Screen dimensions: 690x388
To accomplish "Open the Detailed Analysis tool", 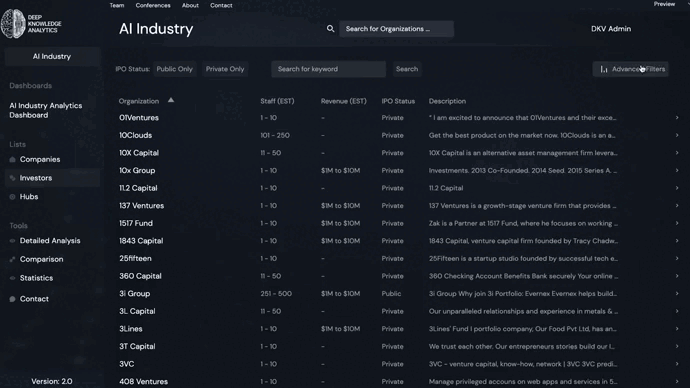I will (50, 241).
